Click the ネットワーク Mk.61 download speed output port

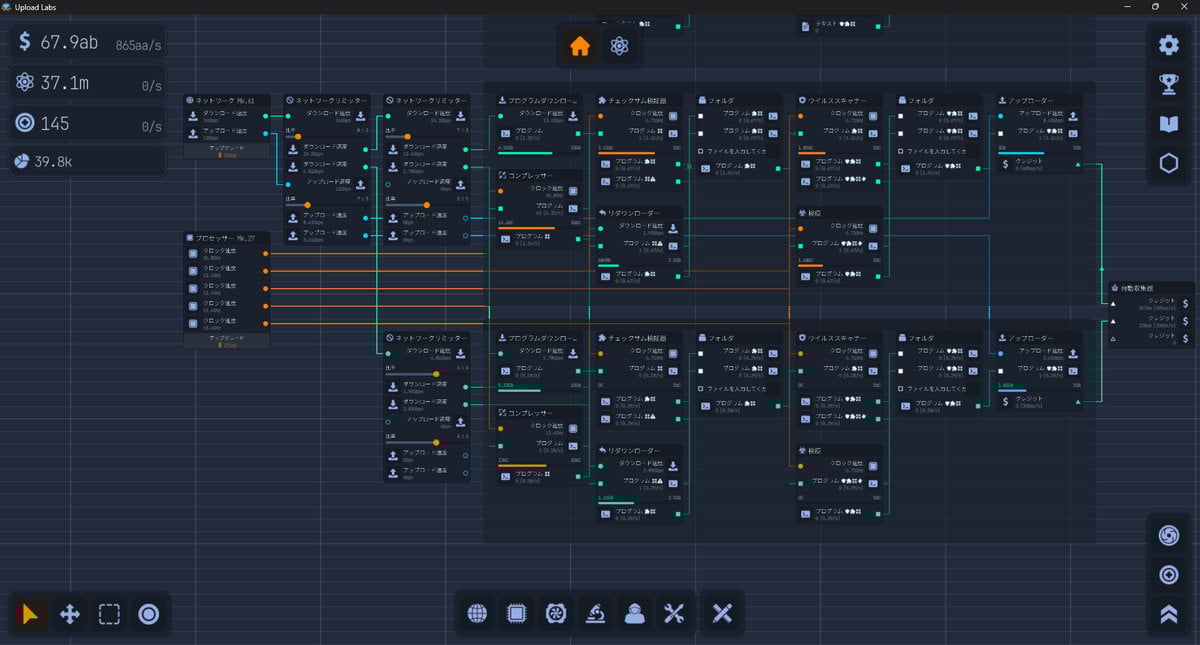pyautogui.click(x=265, y=116)
